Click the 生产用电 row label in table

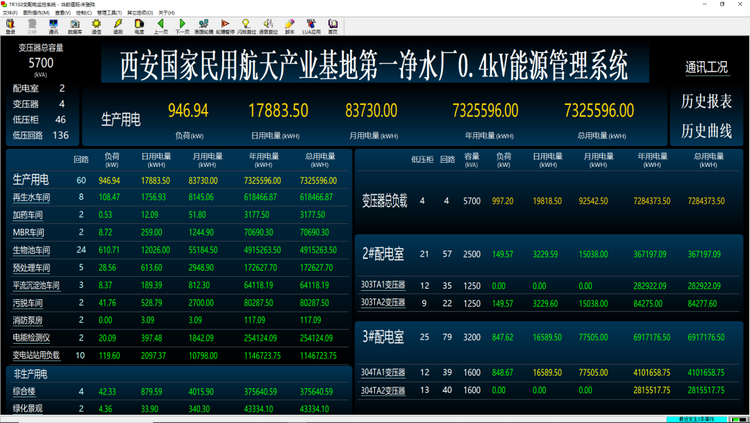pos(31,180)
